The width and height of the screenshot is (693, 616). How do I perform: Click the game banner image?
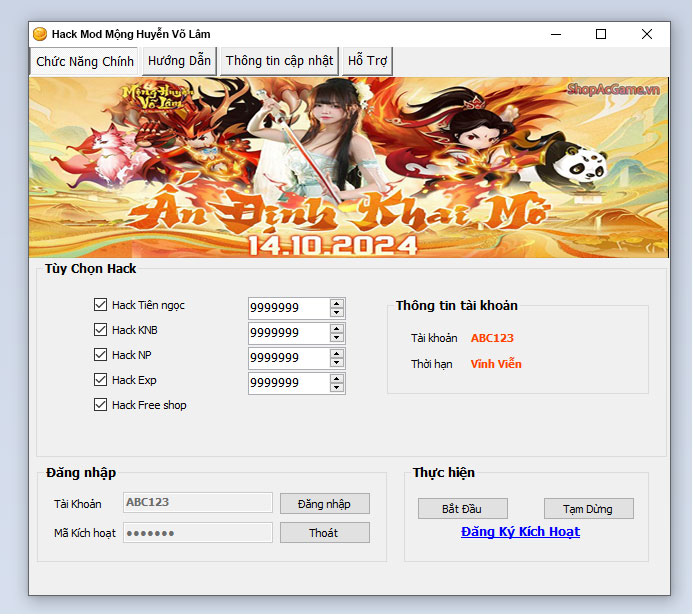tap(349, 167)
